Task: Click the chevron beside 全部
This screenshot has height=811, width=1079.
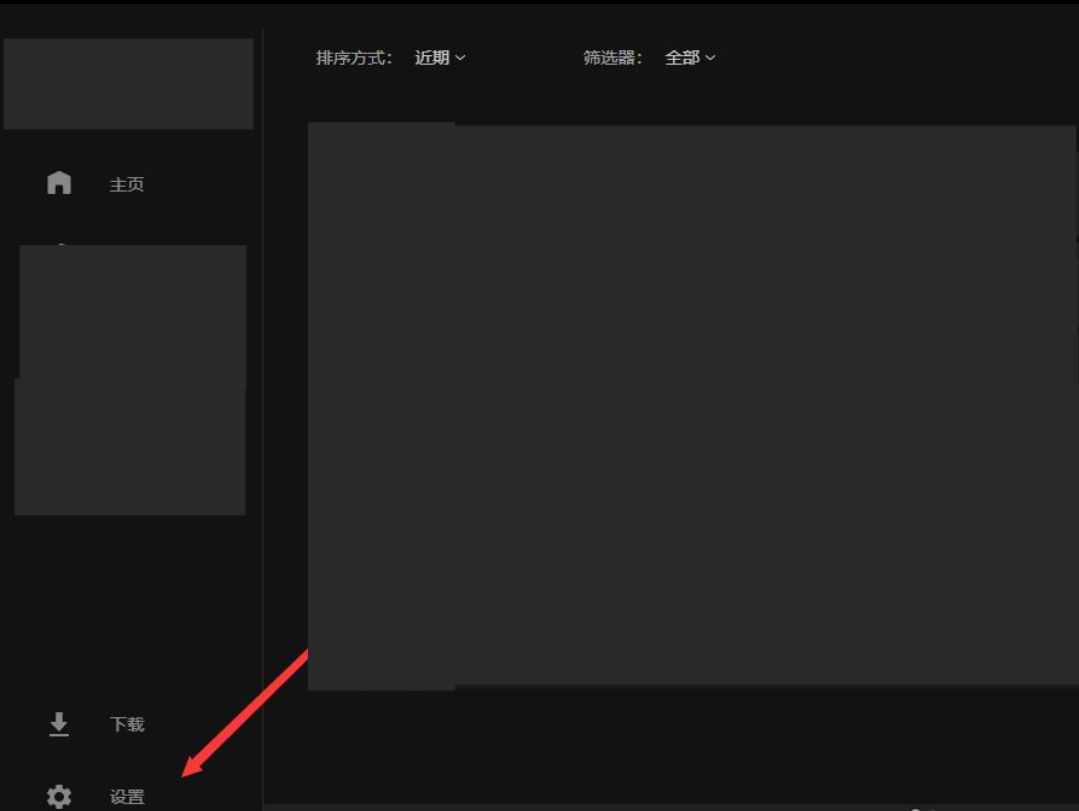Action: tap(711, 58)
